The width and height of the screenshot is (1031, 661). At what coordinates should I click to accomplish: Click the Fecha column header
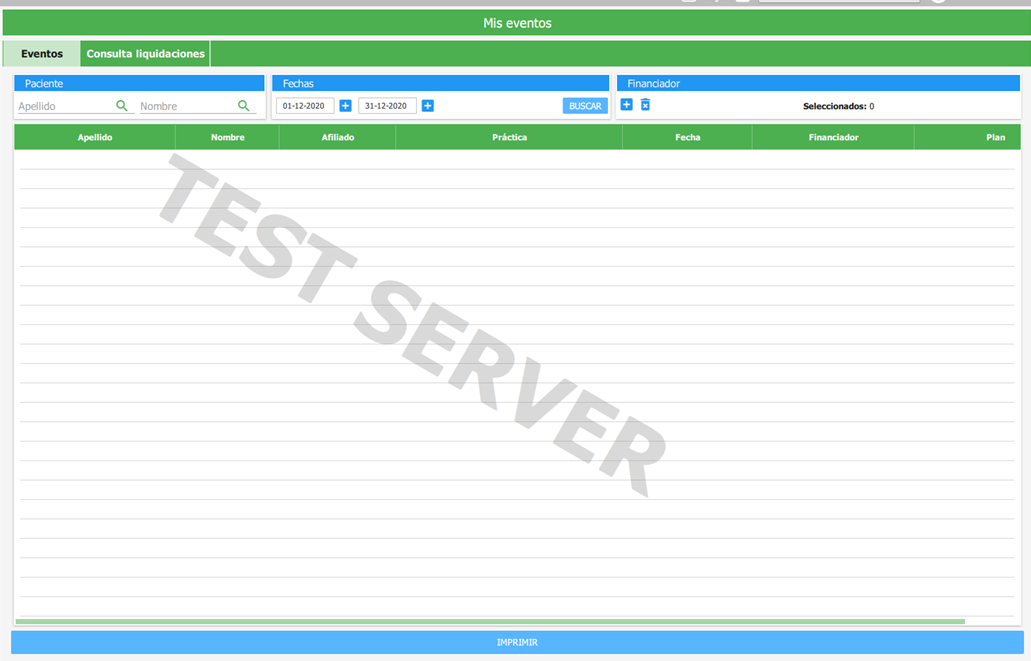688,137
